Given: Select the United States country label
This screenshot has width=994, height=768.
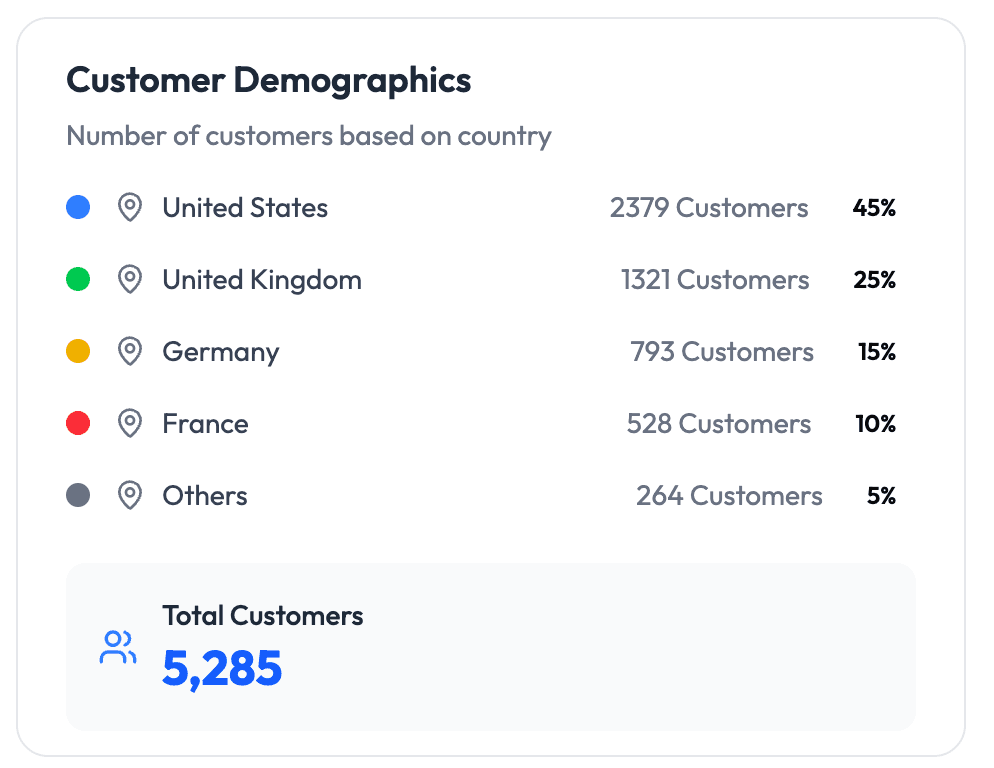Looking at the screenshot, I should (x=245, y=208).
